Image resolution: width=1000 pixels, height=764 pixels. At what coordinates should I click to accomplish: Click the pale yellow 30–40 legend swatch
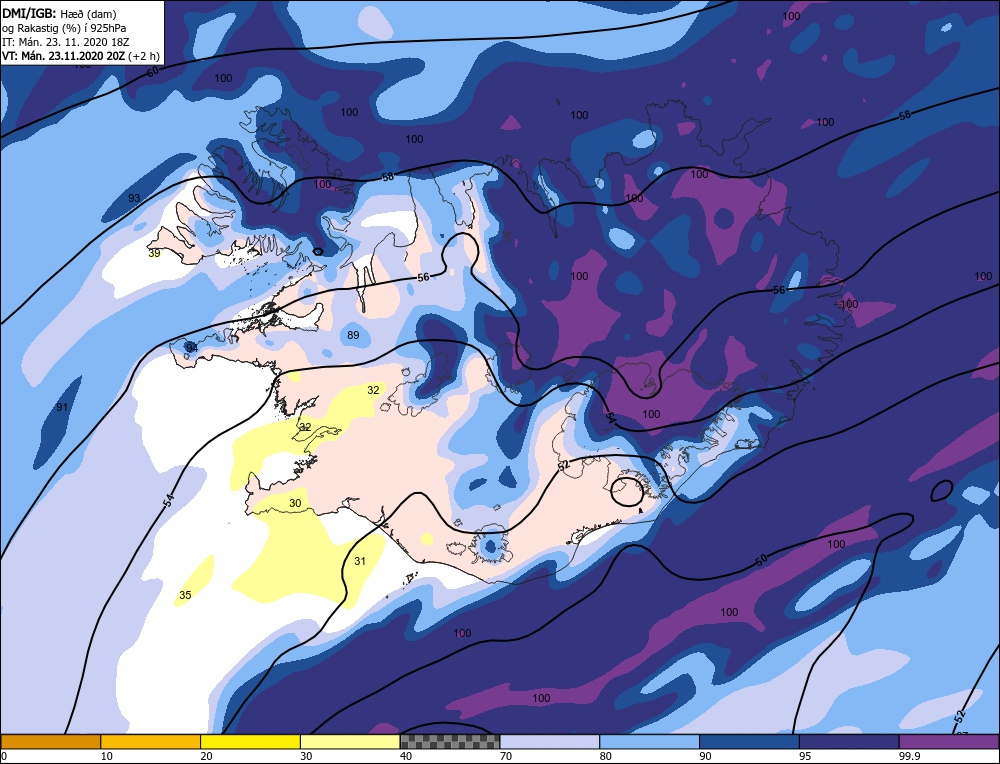pyautogui.click(x=350, y=741)
